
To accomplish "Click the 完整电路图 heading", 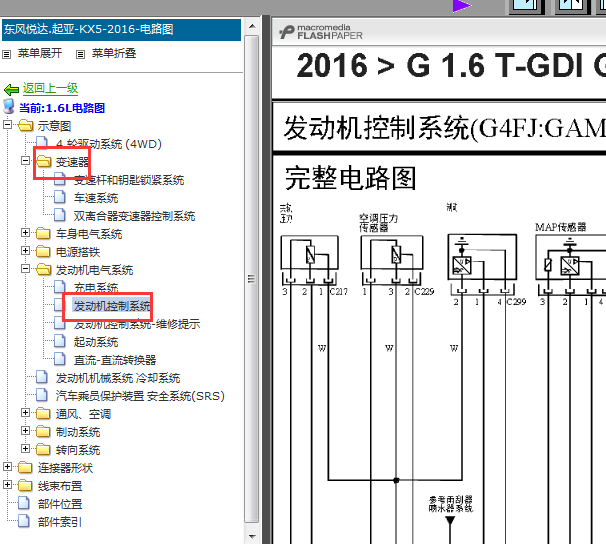I will tap(350, 178).
